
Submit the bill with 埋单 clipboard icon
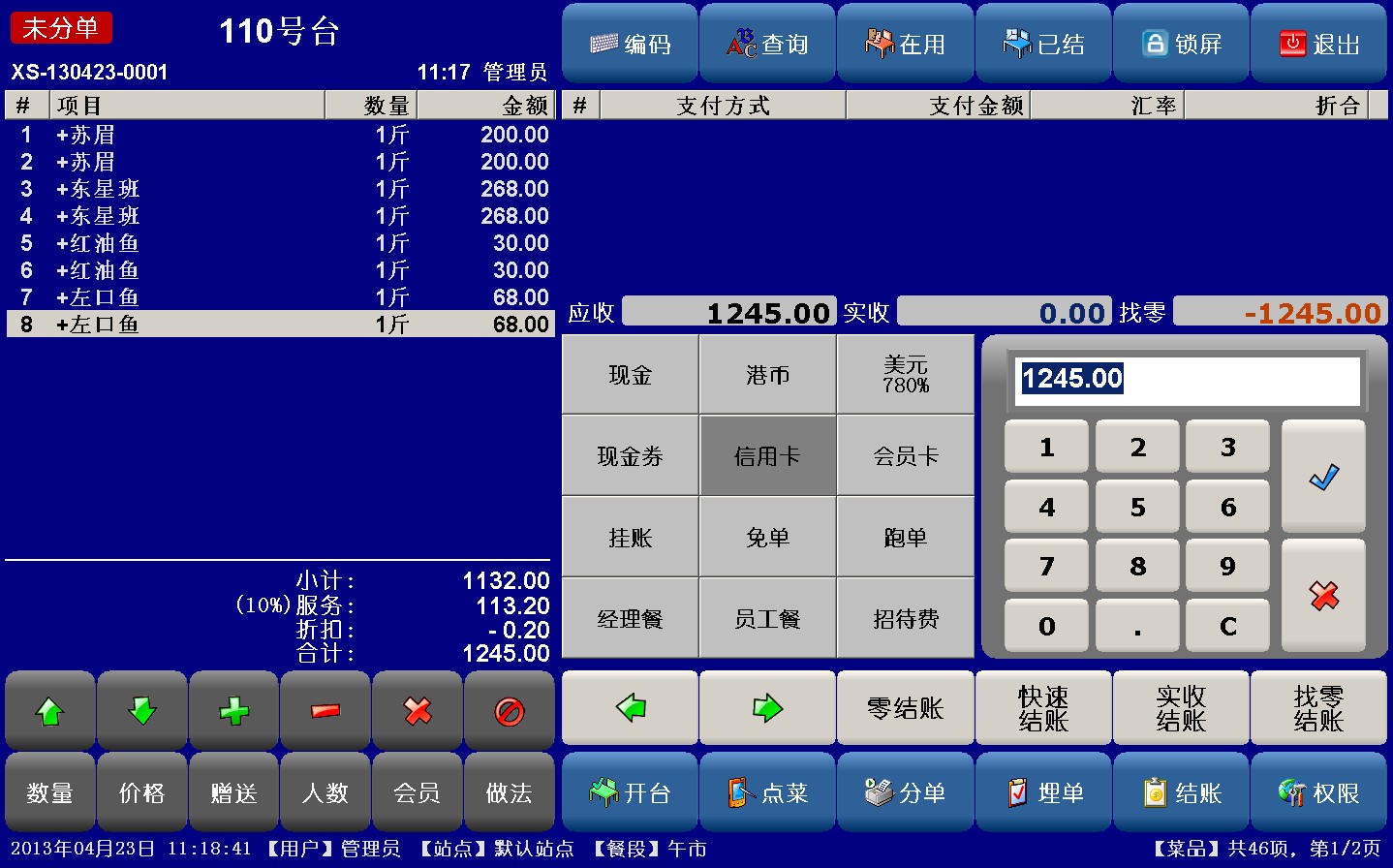pyautogui.click(x=1043, y=791)
